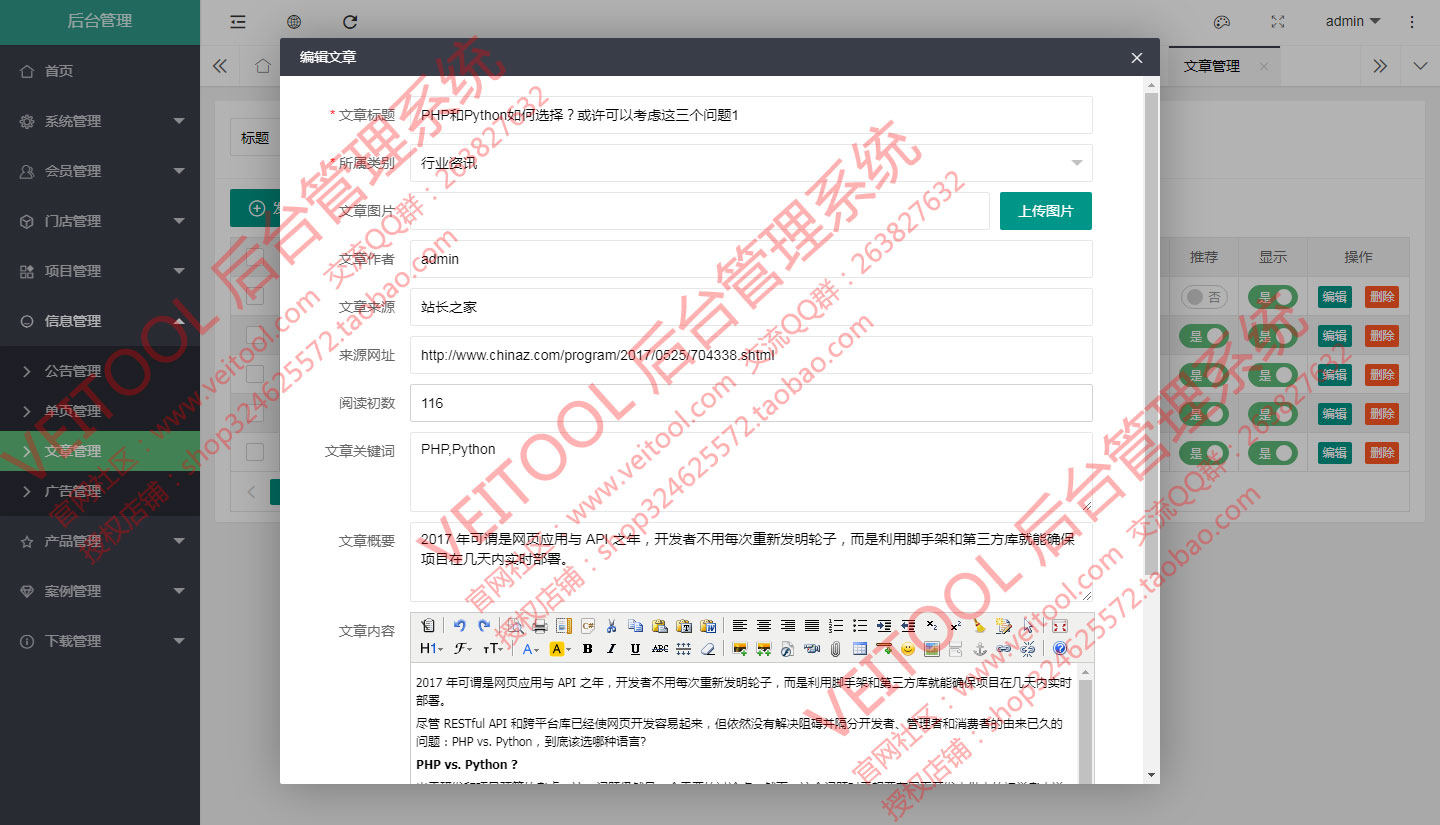
Task: Click into the 文章标题 input field
Action: [751, 115]
